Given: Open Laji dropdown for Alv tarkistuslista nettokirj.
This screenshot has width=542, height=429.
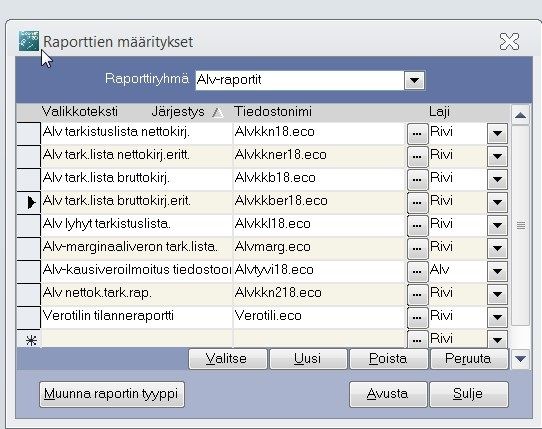Looking at the screenshot, I should pyautogui.click(x=497, y=133).
